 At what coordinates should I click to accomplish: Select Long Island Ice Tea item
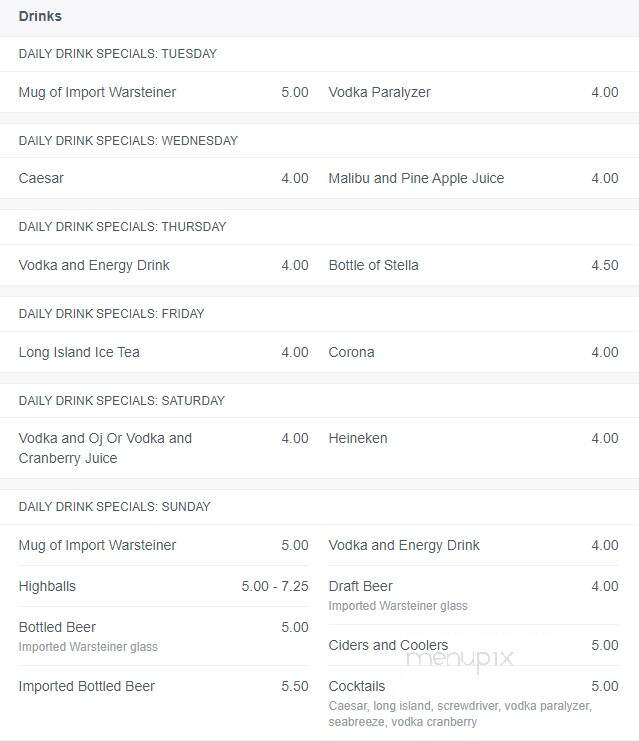[x=164, y=352]
